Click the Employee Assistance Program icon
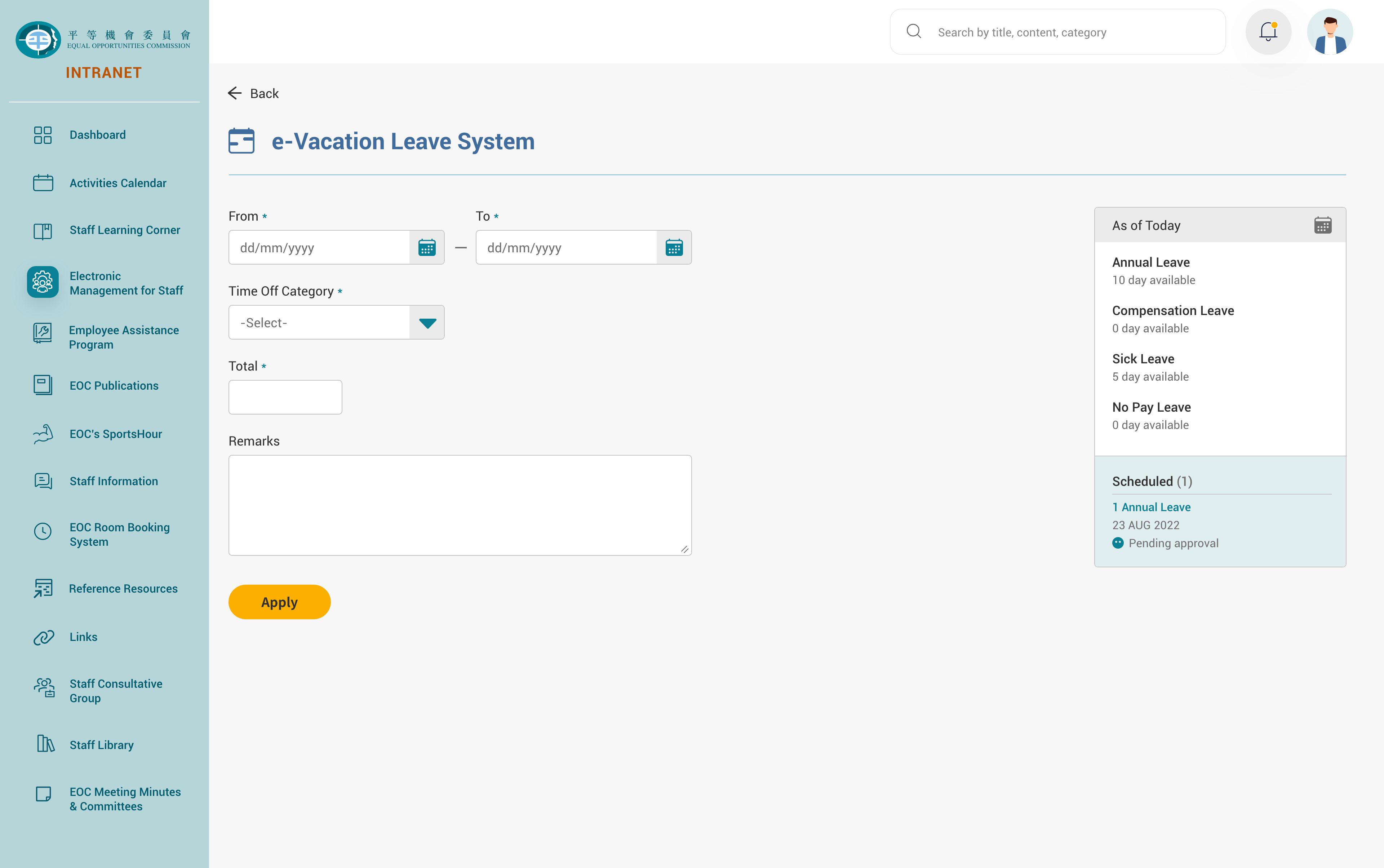This screenshot has height=868, width=1384. coord(43,333)
